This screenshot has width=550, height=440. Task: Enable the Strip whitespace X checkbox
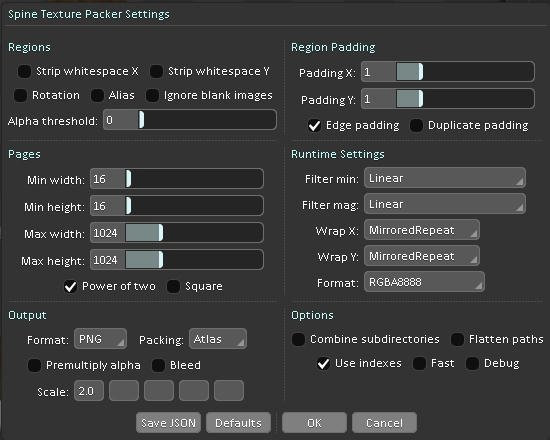pos(24,71)
